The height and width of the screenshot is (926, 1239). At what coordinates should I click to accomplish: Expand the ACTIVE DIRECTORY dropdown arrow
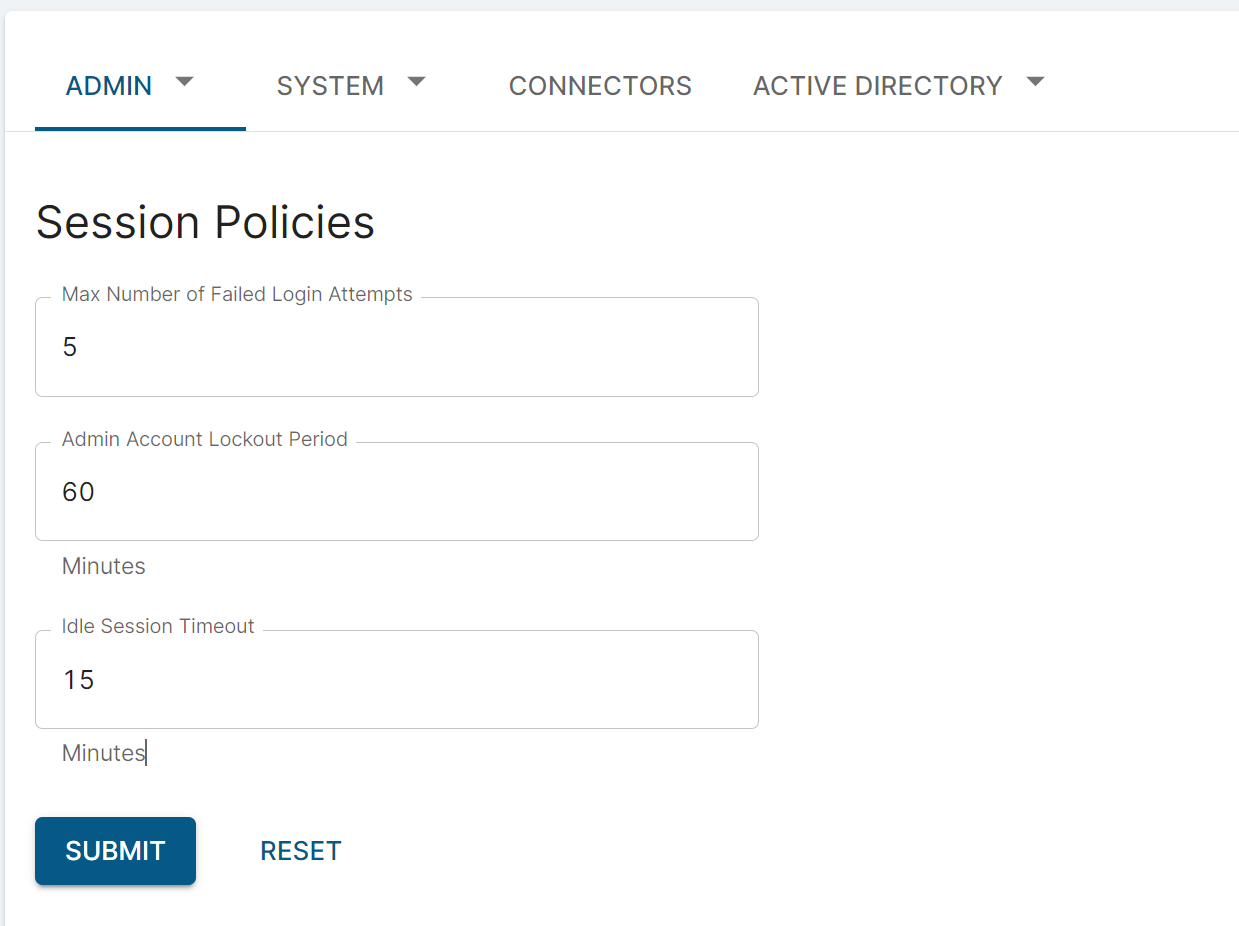click(x=1036, y=83)
